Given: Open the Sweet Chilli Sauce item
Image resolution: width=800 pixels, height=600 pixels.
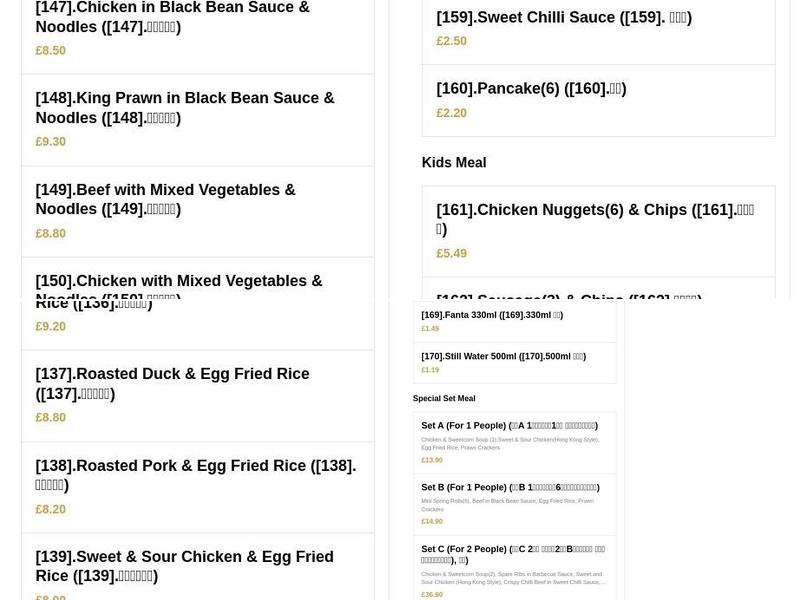Looking at the screenshot, I should point(564,17).
